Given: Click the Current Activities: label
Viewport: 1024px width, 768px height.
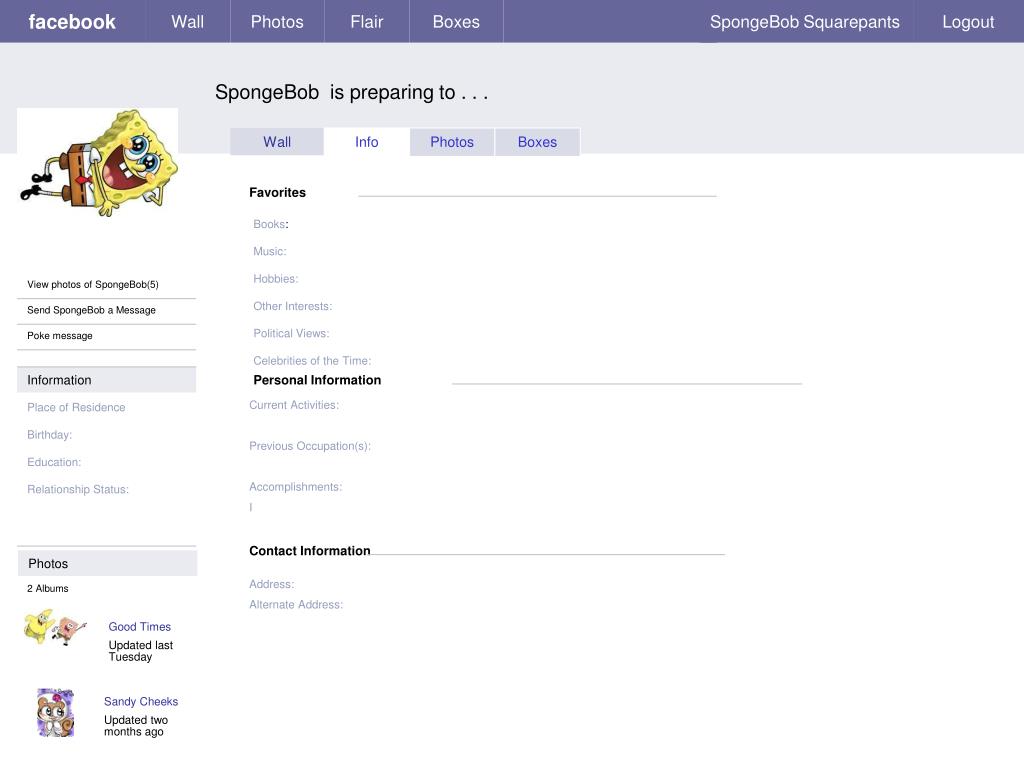Looking at the screenshot, I should click(x=294, y=405).
